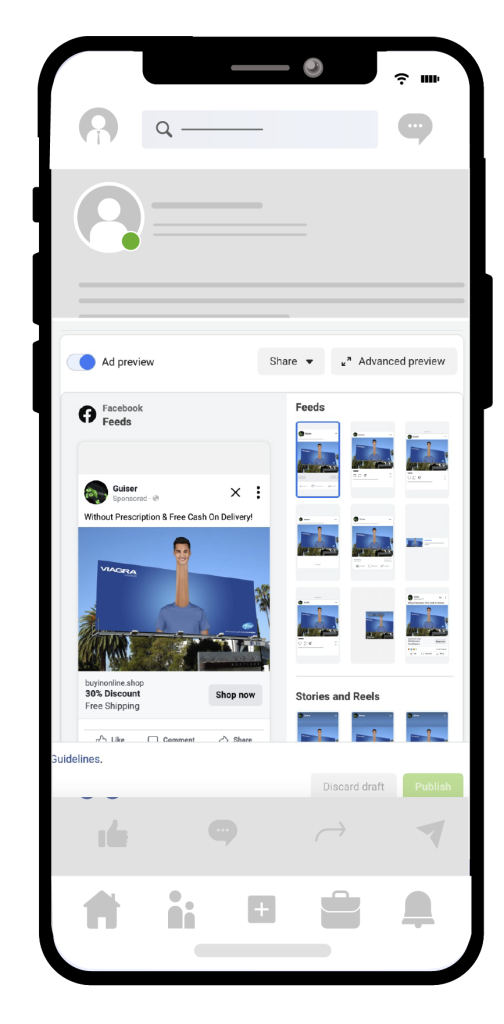
Task: Open the chat bubble messages icon
Action: click(415, 128)
